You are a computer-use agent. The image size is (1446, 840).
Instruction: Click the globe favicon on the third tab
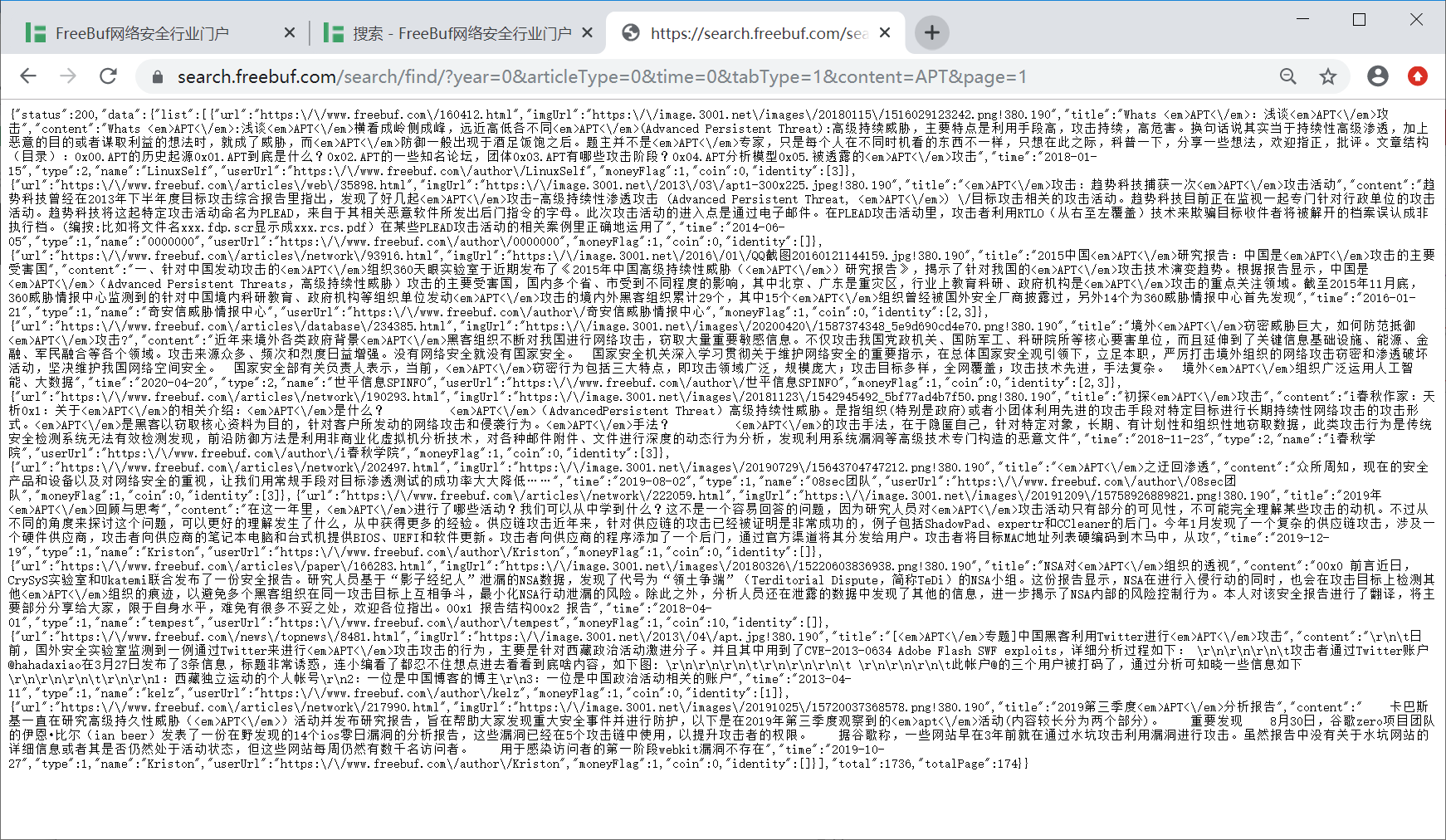coord(631,32)
